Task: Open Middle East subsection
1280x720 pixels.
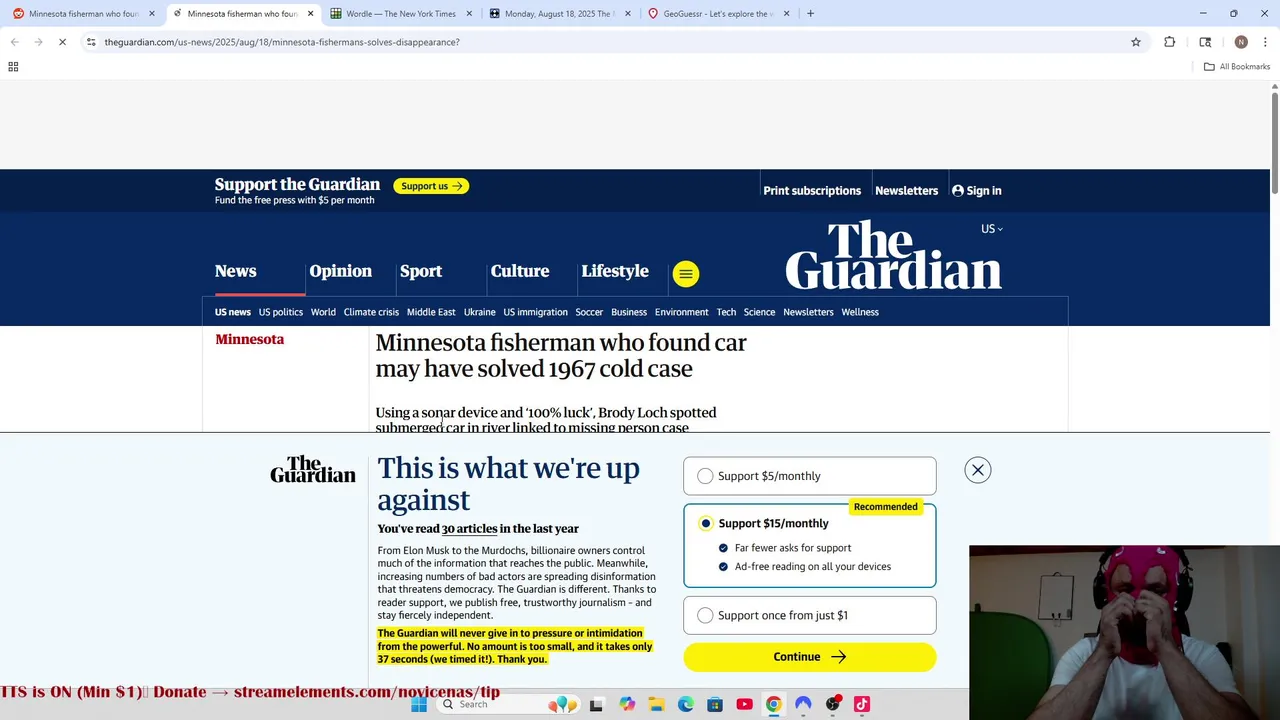Action: tap(431, 312)
